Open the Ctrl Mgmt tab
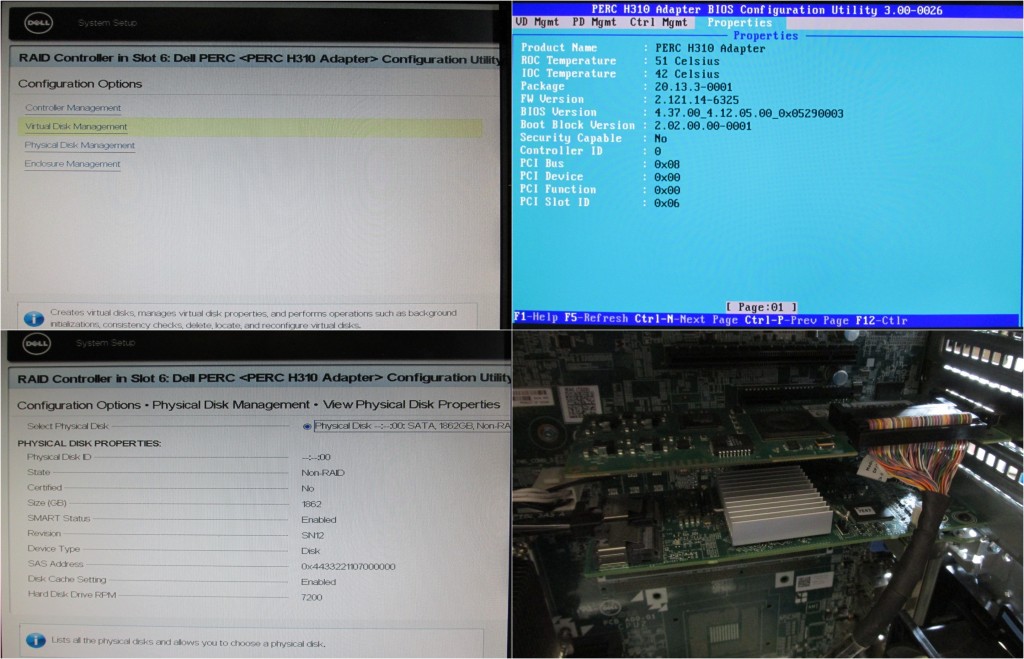1024x659 pixels. click(x=658, y=22)
